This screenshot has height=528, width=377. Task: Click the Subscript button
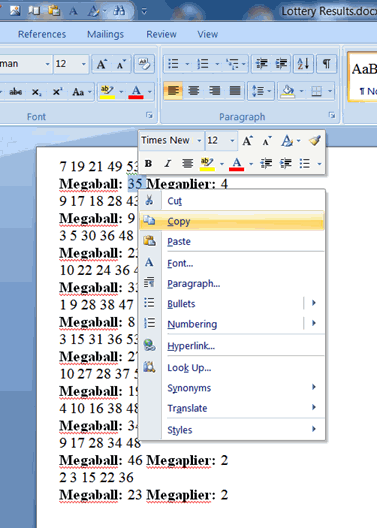coord(36,92)
